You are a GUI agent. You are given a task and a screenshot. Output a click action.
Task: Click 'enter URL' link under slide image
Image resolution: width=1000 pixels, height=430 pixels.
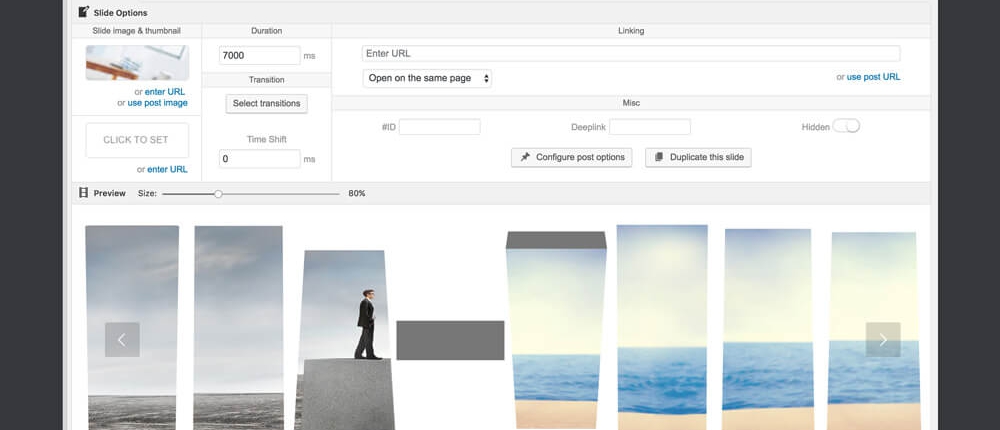pos(165,91)
